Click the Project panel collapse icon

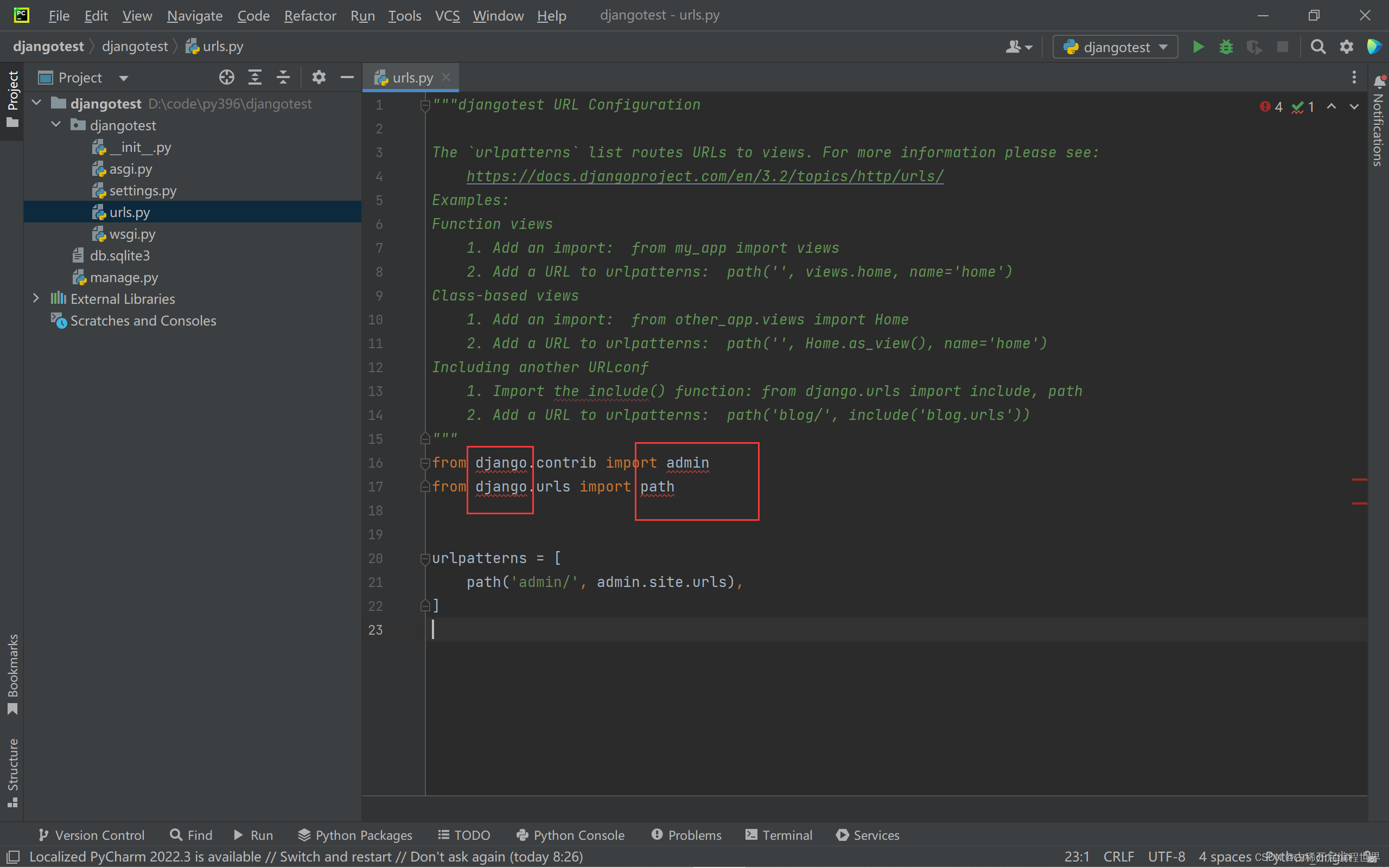[x=348, y=77]
